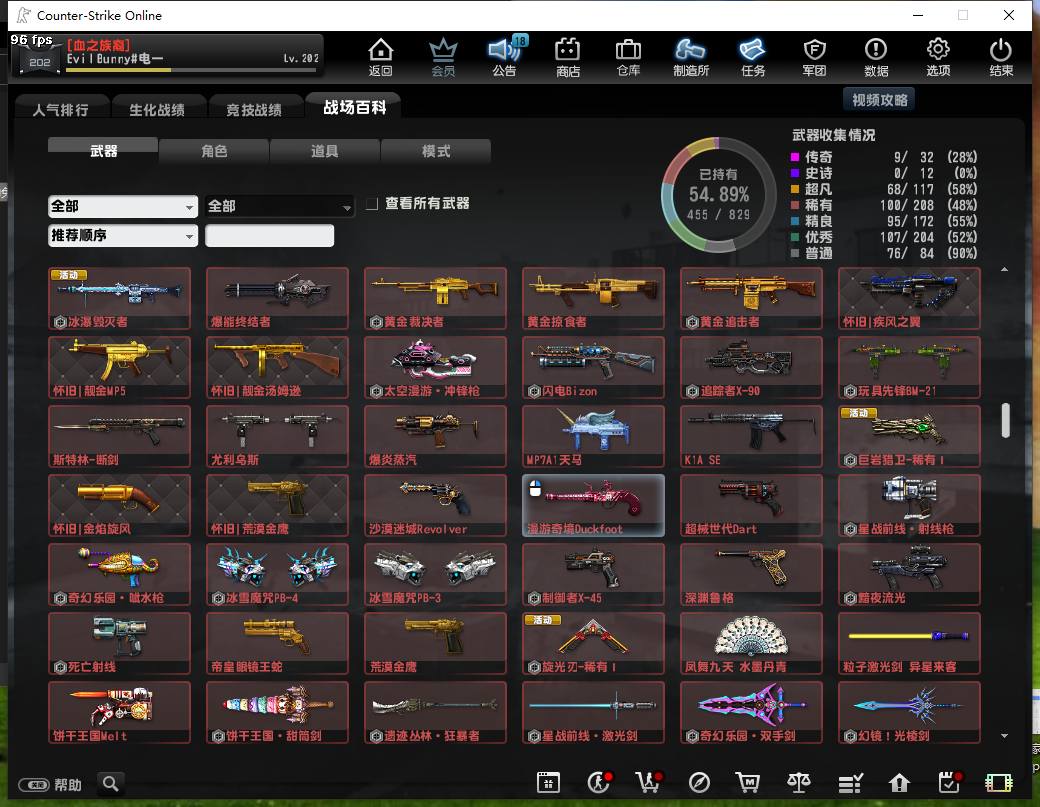
Task: Select the 深渊鲁格 pistol card
Action: pos(751,574)
